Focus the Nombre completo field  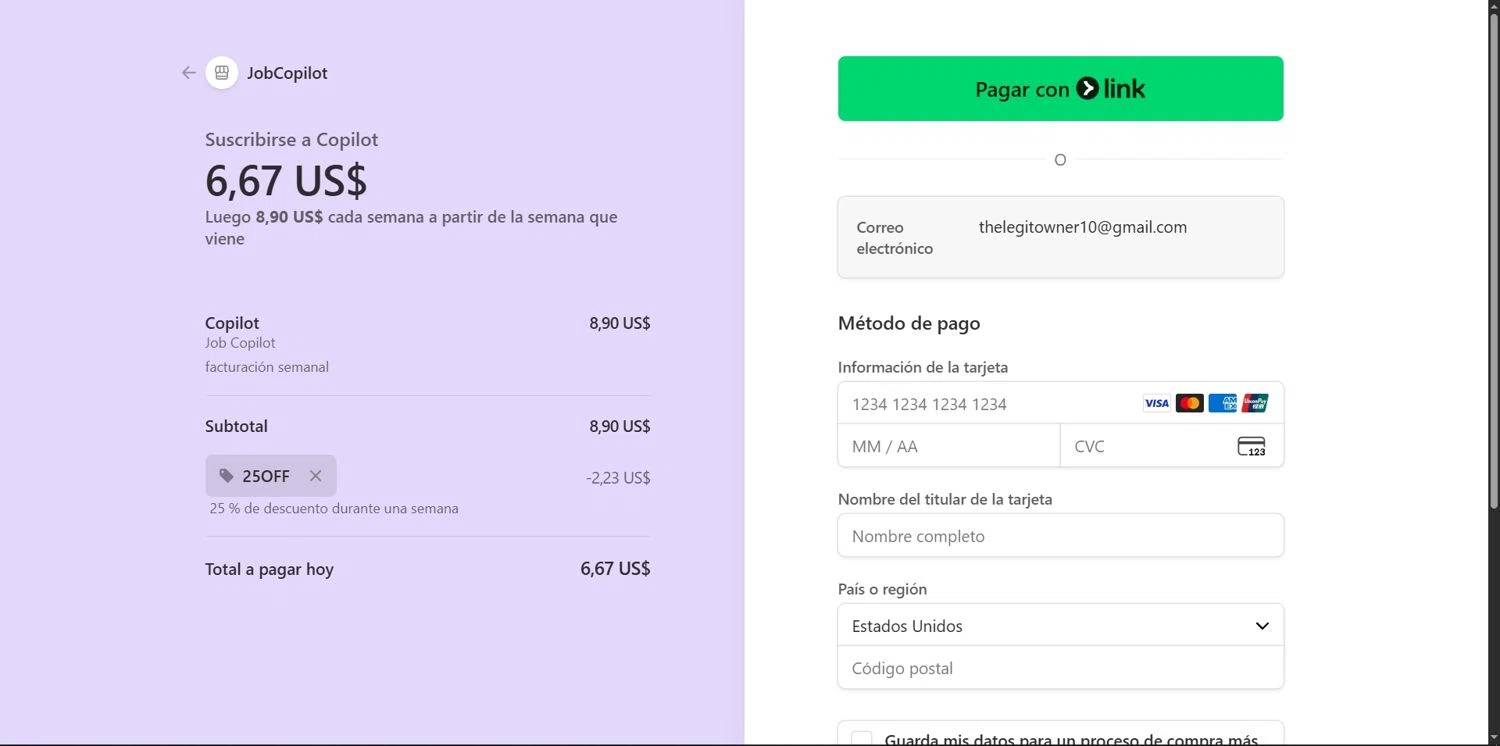coord(1060,536)
